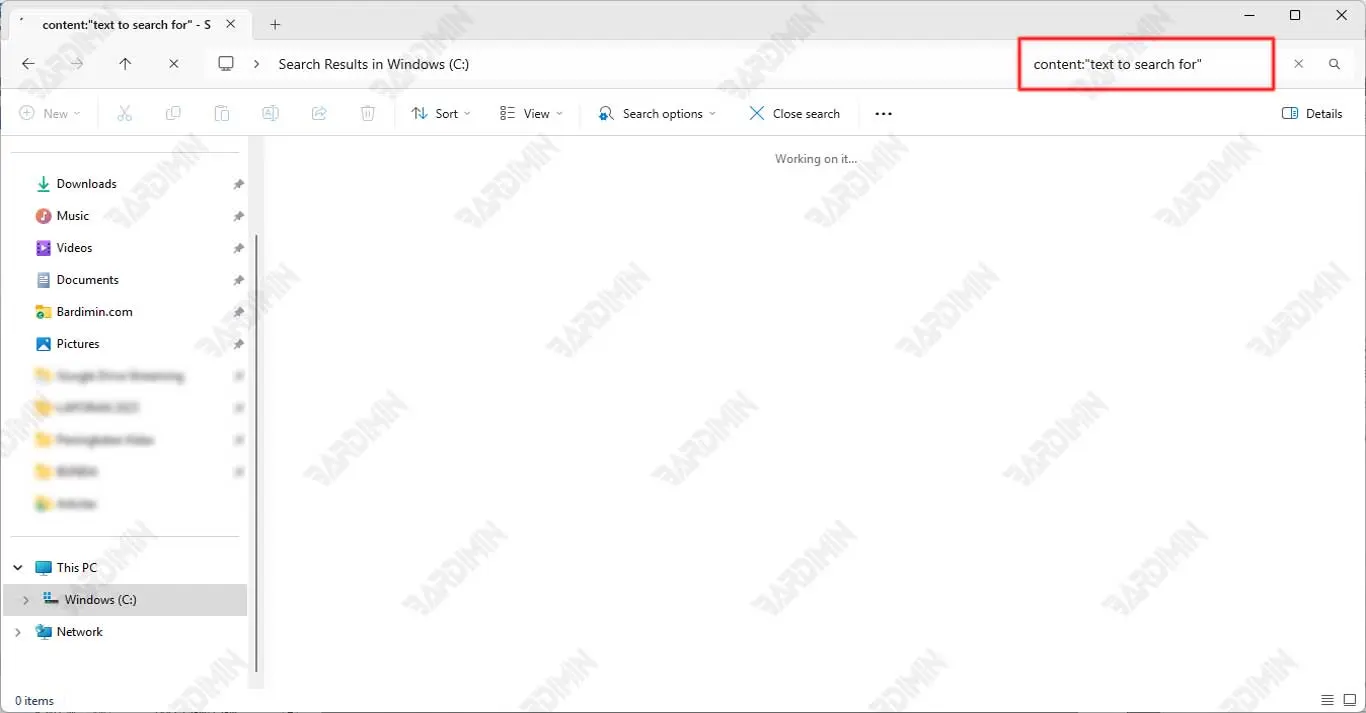The image size is (1366, 713).
Task: Clear the search box text
Action: [1298, 64]
